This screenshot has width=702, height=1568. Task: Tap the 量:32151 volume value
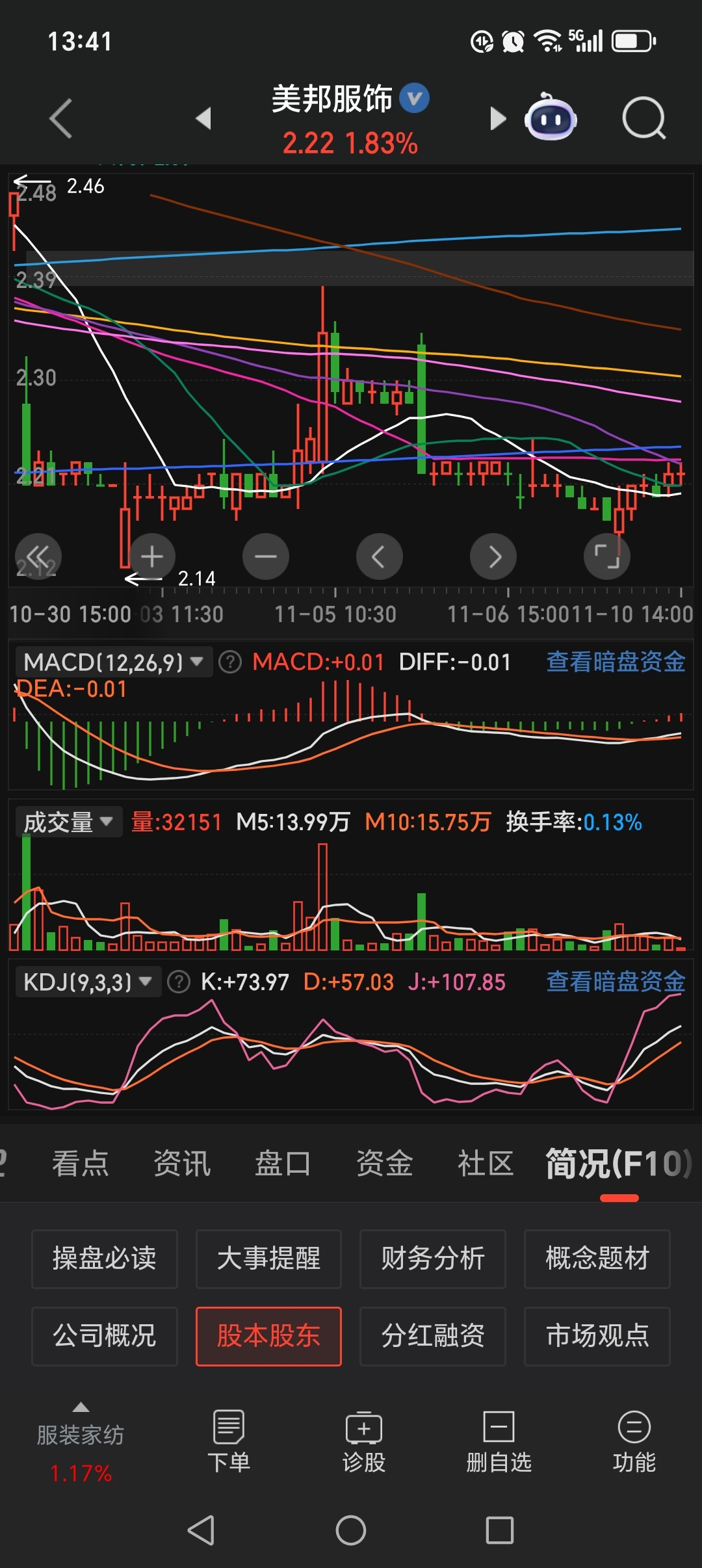pos(176,822)
